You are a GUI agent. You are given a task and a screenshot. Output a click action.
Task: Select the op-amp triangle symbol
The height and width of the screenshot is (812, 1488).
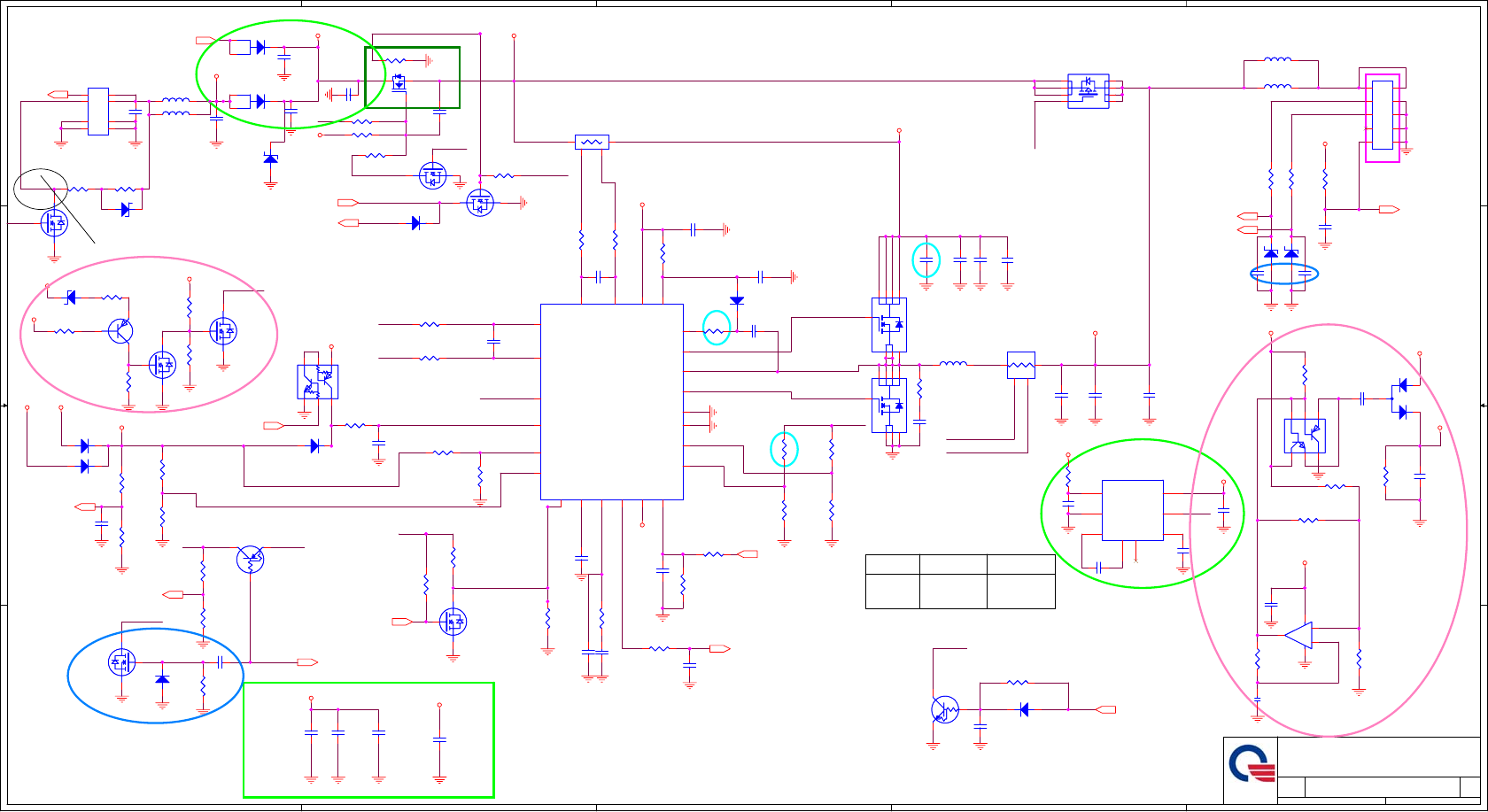pyautogui.click(x=1298, y=635)
